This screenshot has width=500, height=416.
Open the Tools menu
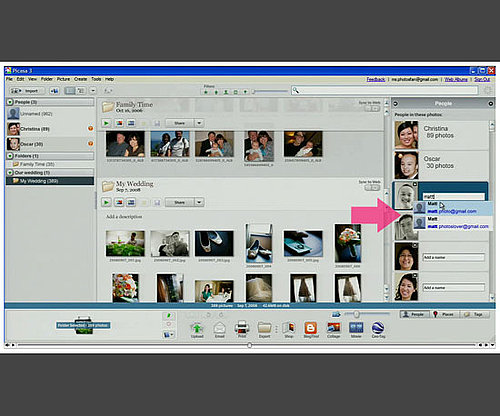[96, 79]
